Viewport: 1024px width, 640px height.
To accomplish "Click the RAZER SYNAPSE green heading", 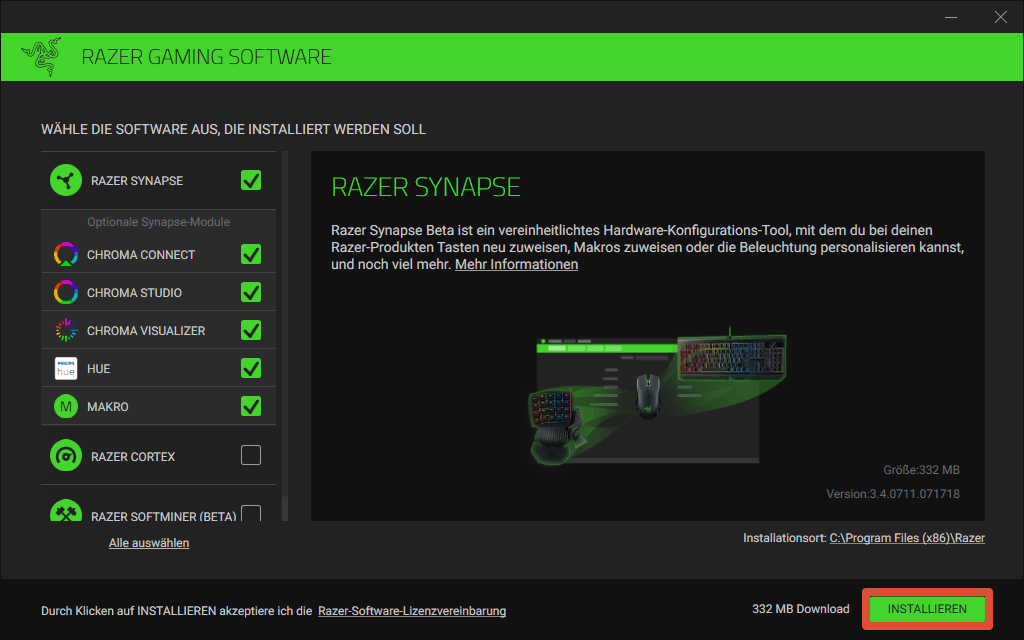I will (426, 187).
